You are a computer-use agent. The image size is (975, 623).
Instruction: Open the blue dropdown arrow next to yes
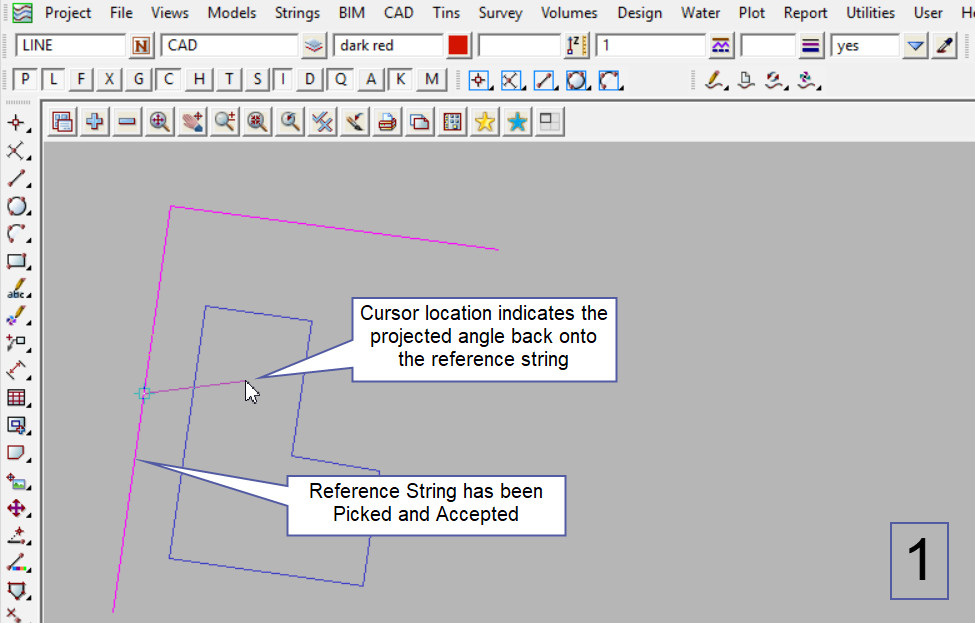click(915, 46)
